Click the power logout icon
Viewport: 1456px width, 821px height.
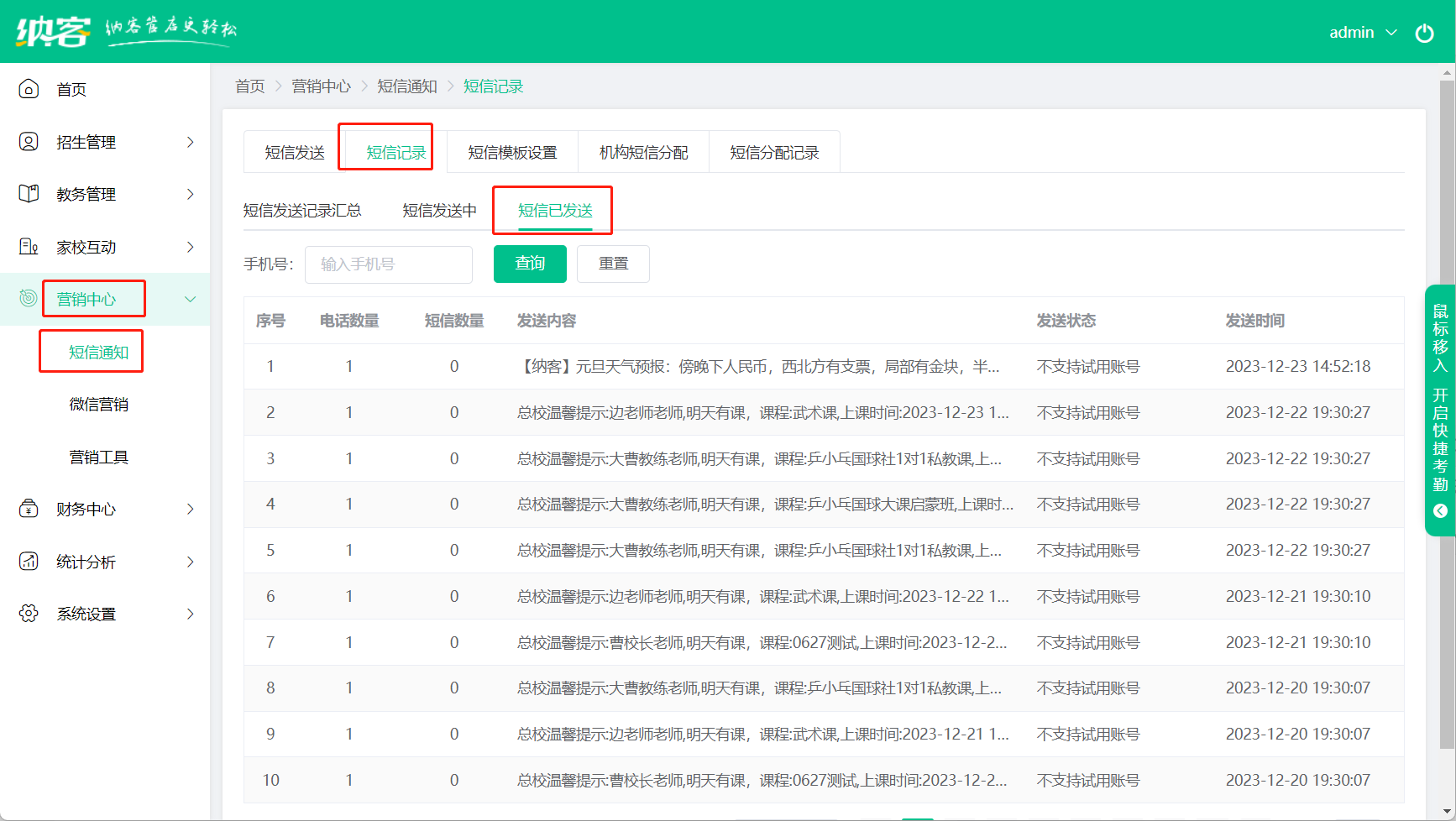pyautogui.click(x=1424, y=33)
